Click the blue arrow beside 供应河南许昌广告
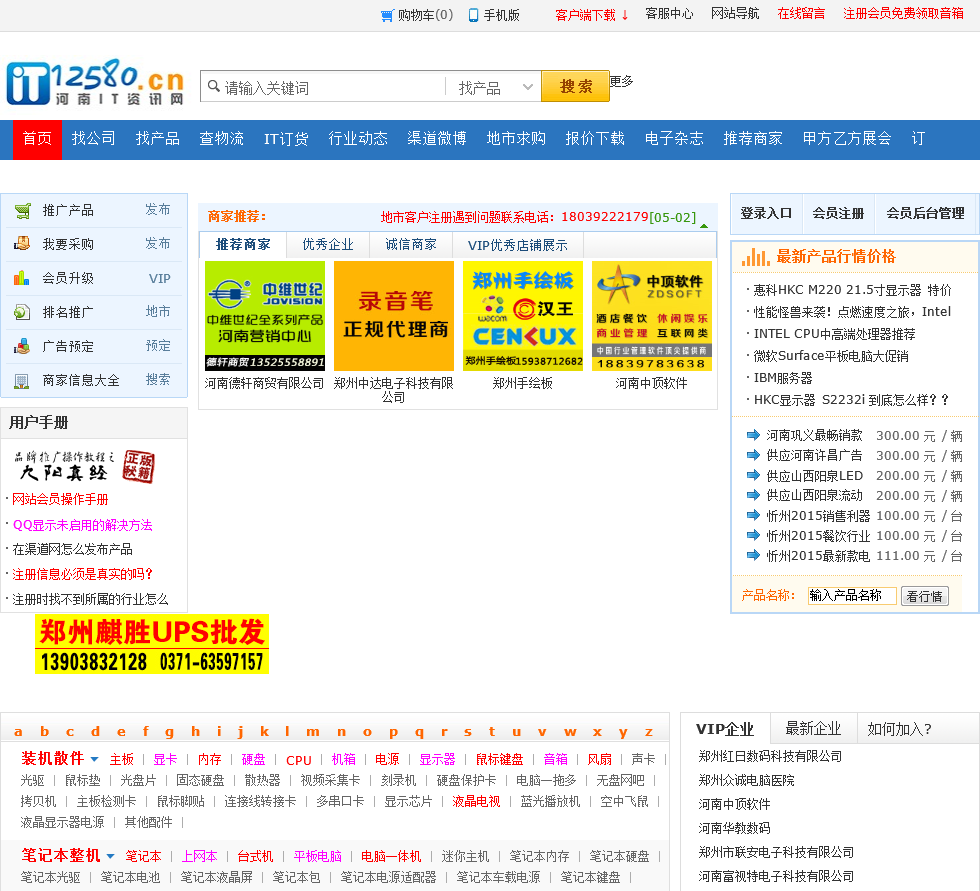The image size is (980, 891). point(753,455)
